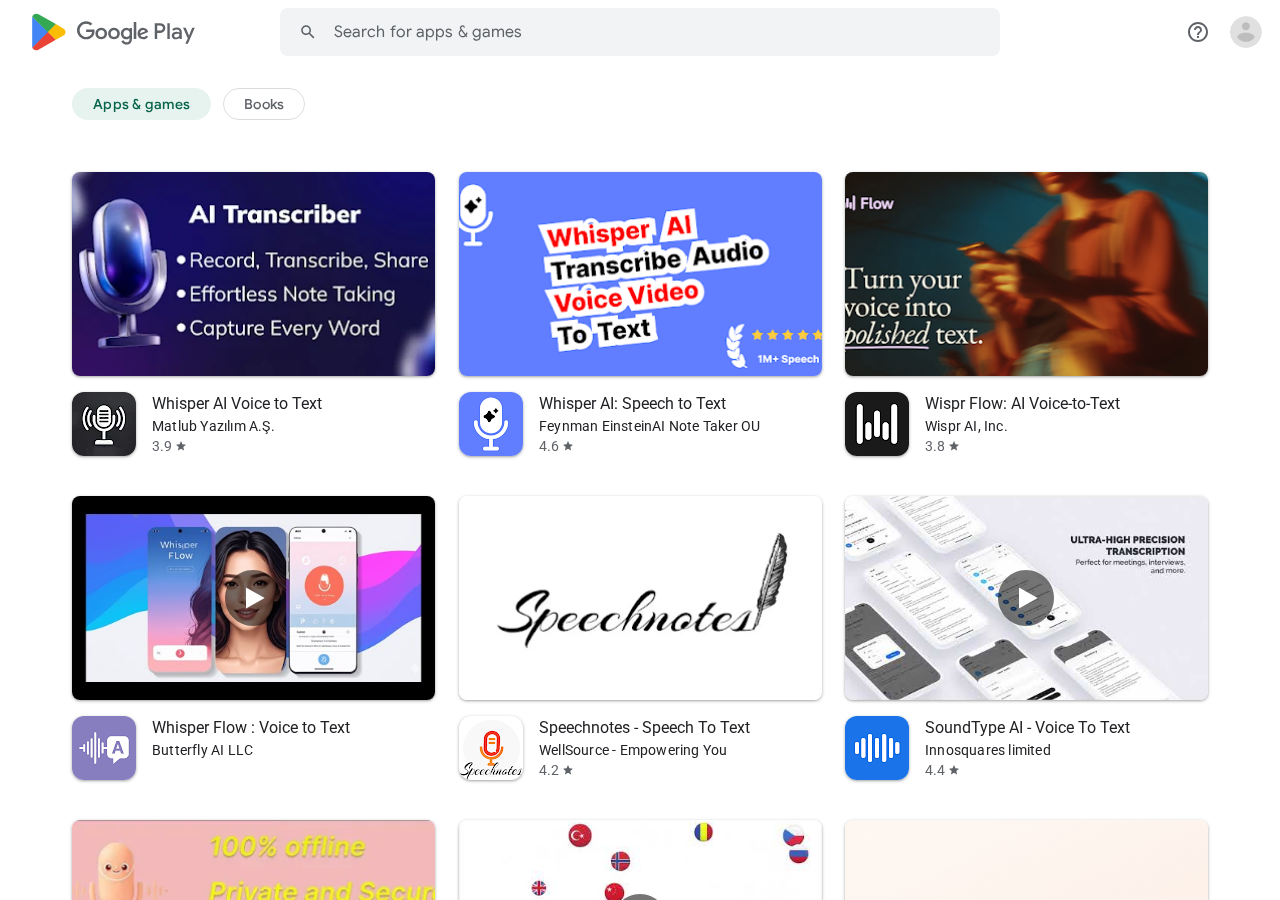Click the 3.8 star rating
This screenshot has width=1280, height=900.
pos(942,446)
